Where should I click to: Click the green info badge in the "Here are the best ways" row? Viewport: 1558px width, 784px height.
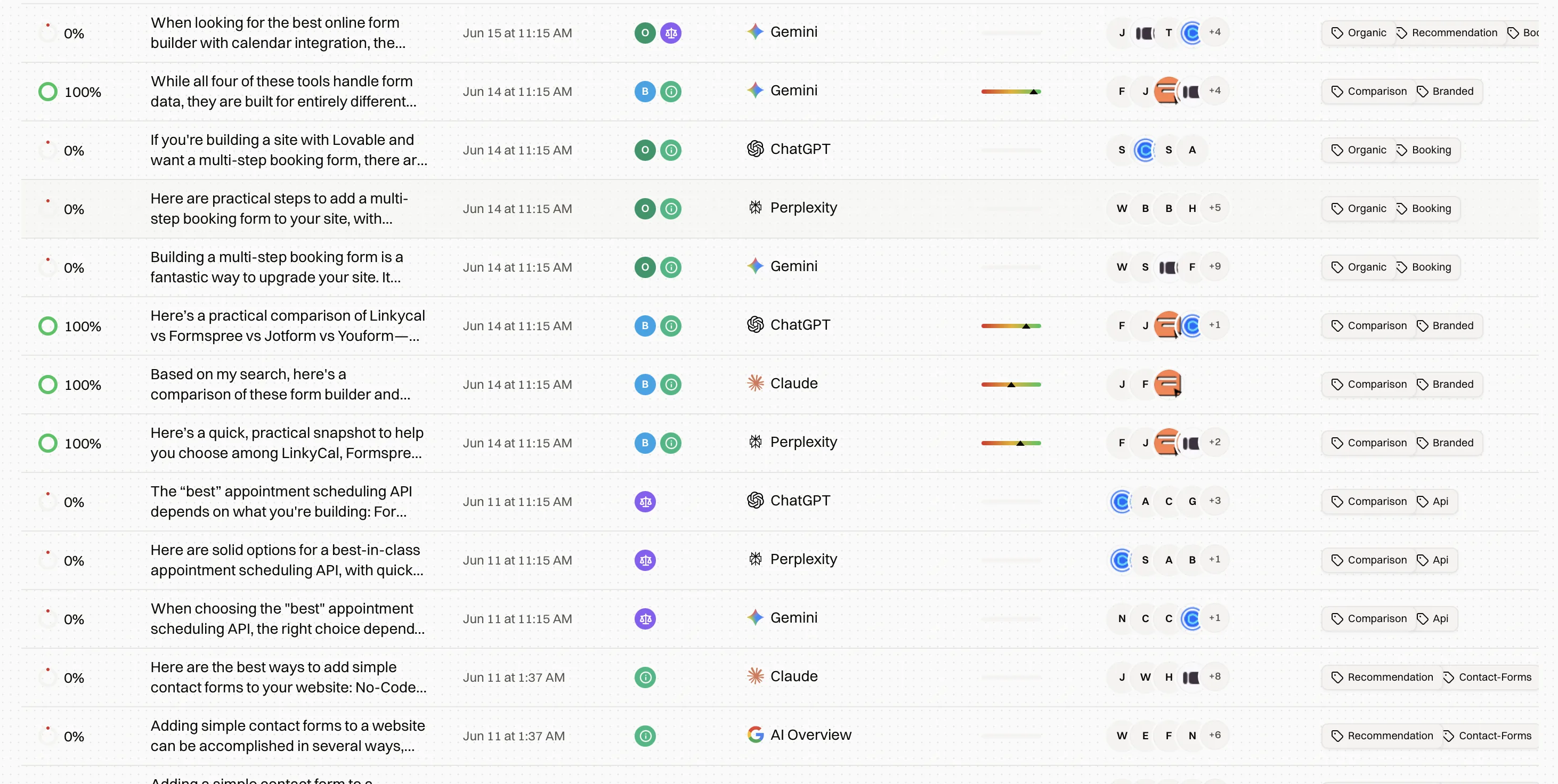tap(645, 677)
